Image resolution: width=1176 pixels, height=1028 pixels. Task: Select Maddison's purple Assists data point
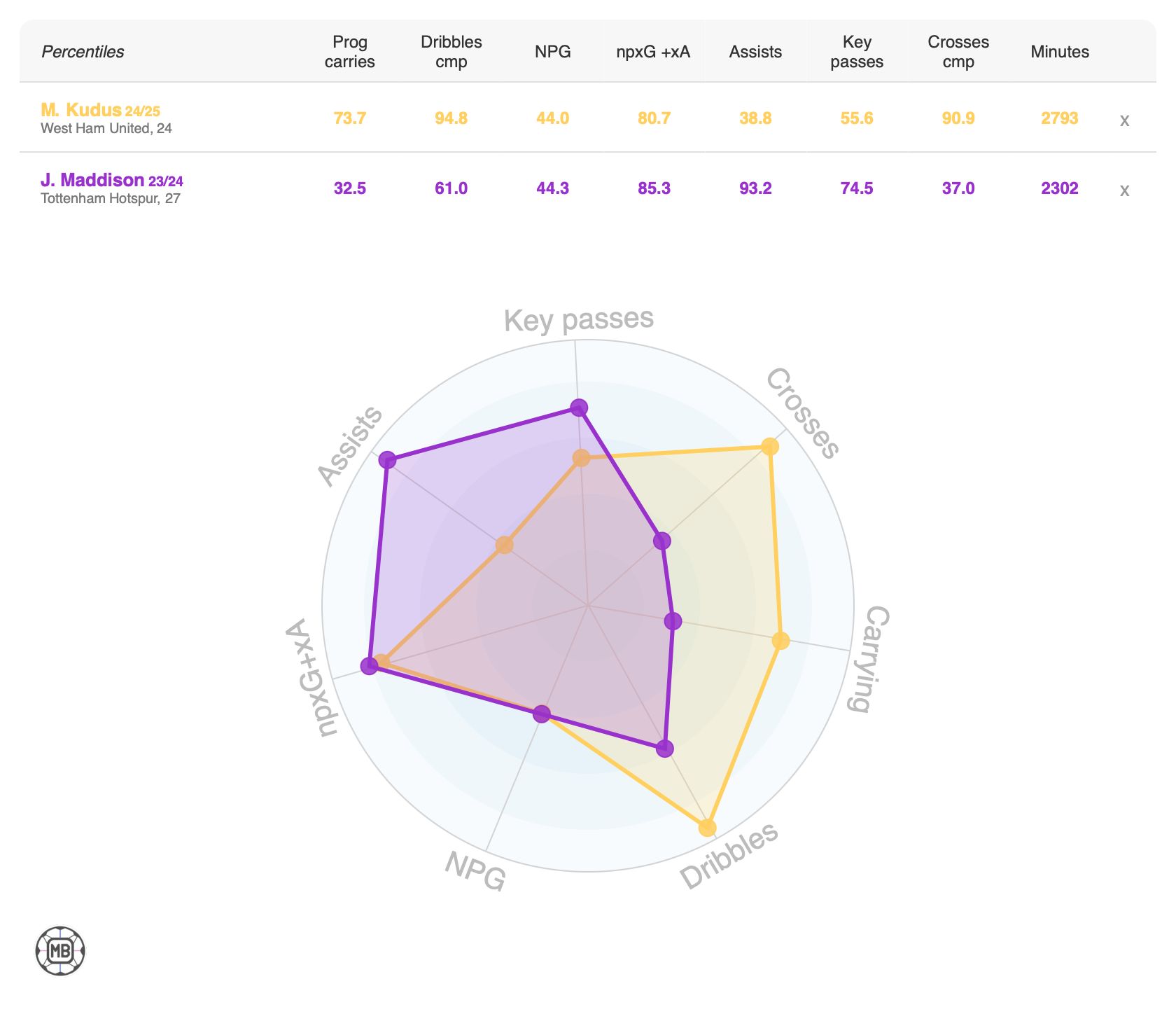click(x=387, y=460)
